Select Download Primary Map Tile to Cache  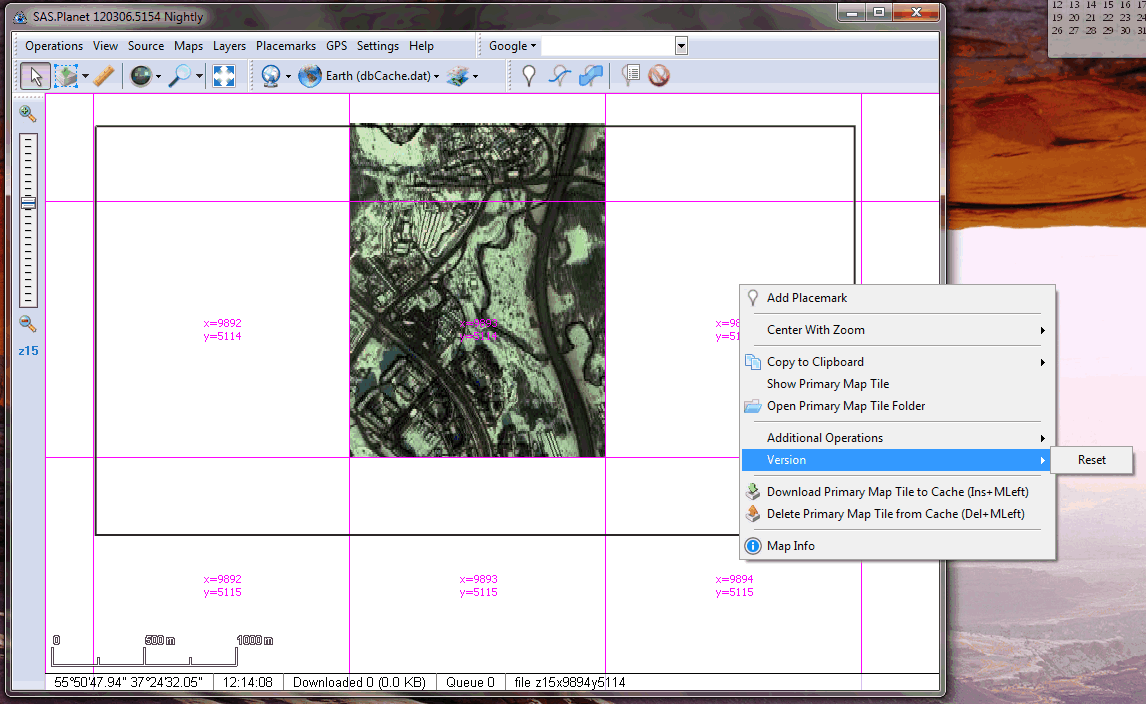tap(896, 492)
